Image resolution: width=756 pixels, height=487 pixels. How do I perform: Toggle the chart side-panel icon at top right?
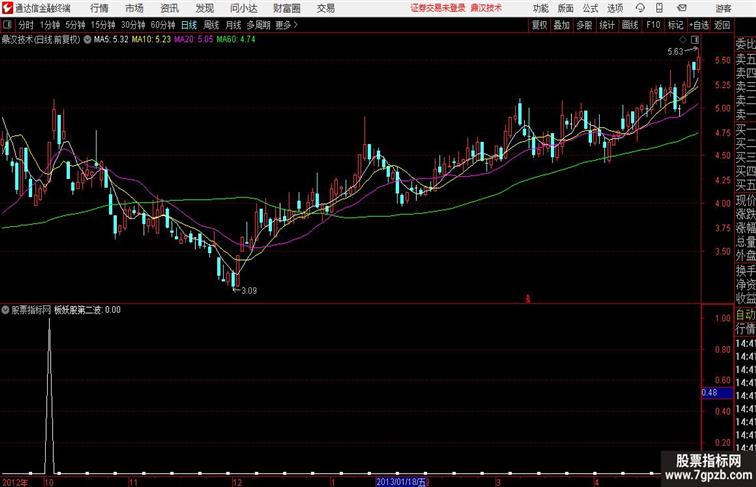click(695, 40)
